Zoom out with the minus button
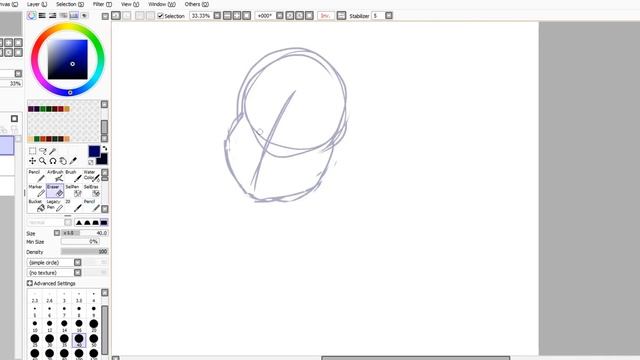Image resolution: width=640 pixels, height=360 pixels. coord(227,16)
